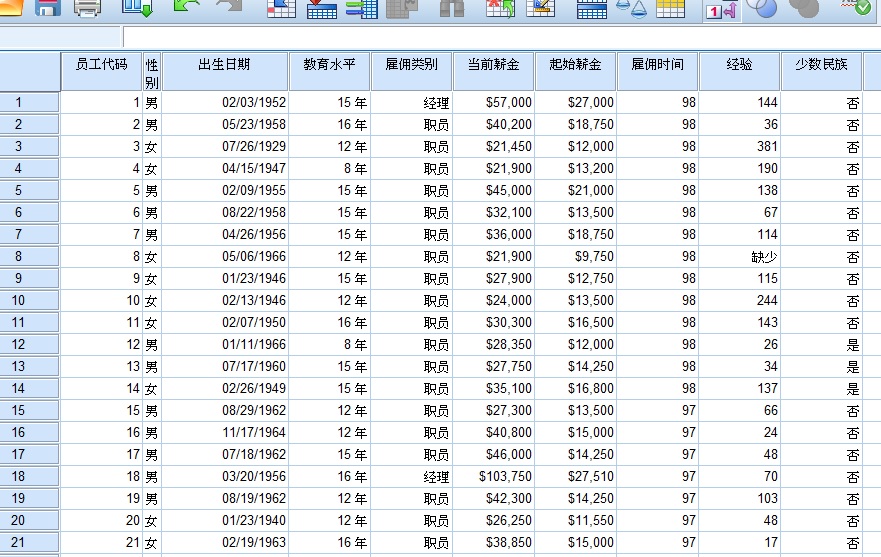This screenshot has width=881, height=557.
Task: Click the gender 女 cell in row 3
Action: pyautogui.click(x=152, y=147)
